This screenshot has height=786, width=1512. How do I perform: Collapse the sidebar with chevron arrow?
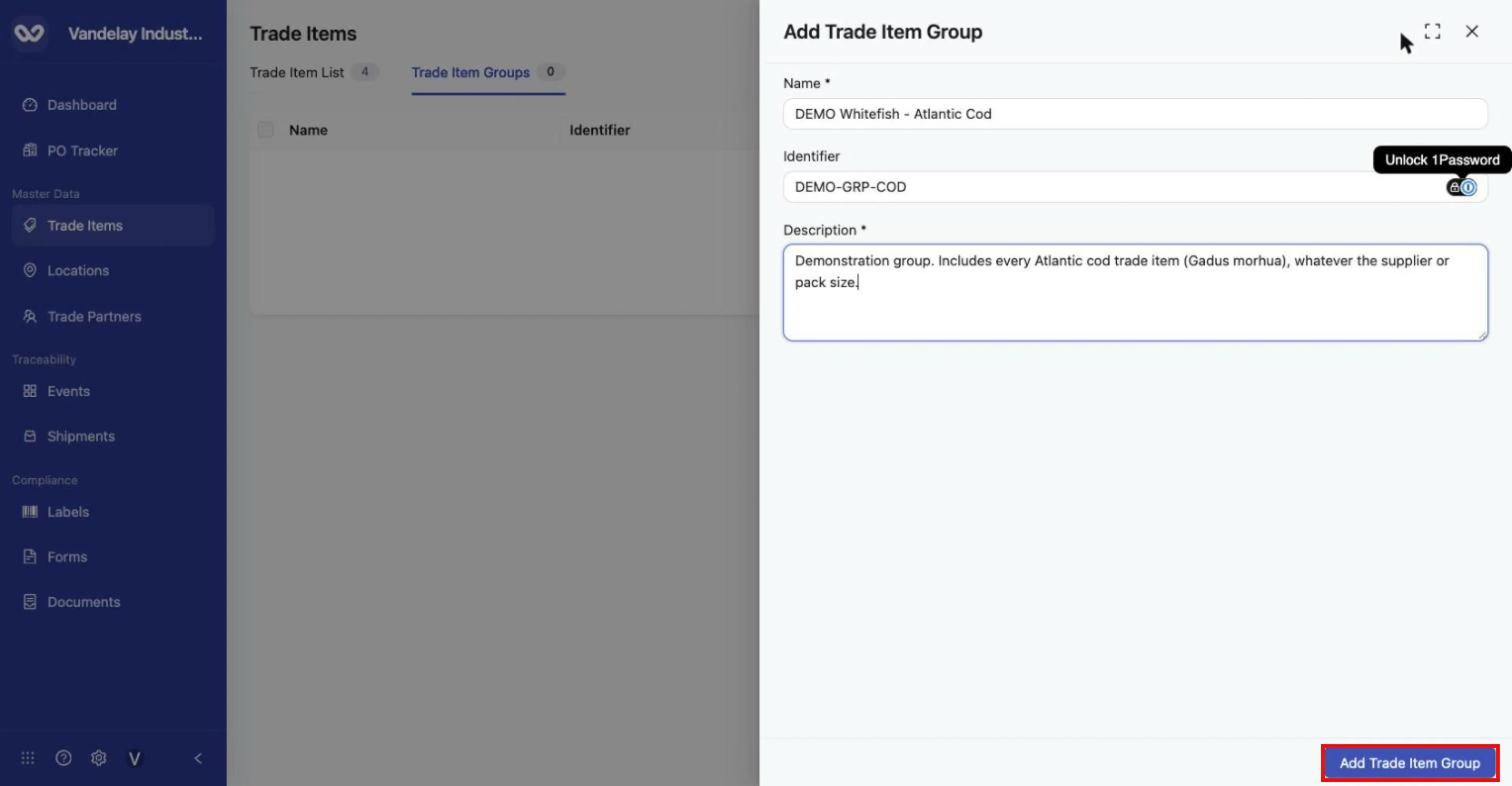(198, 758)
